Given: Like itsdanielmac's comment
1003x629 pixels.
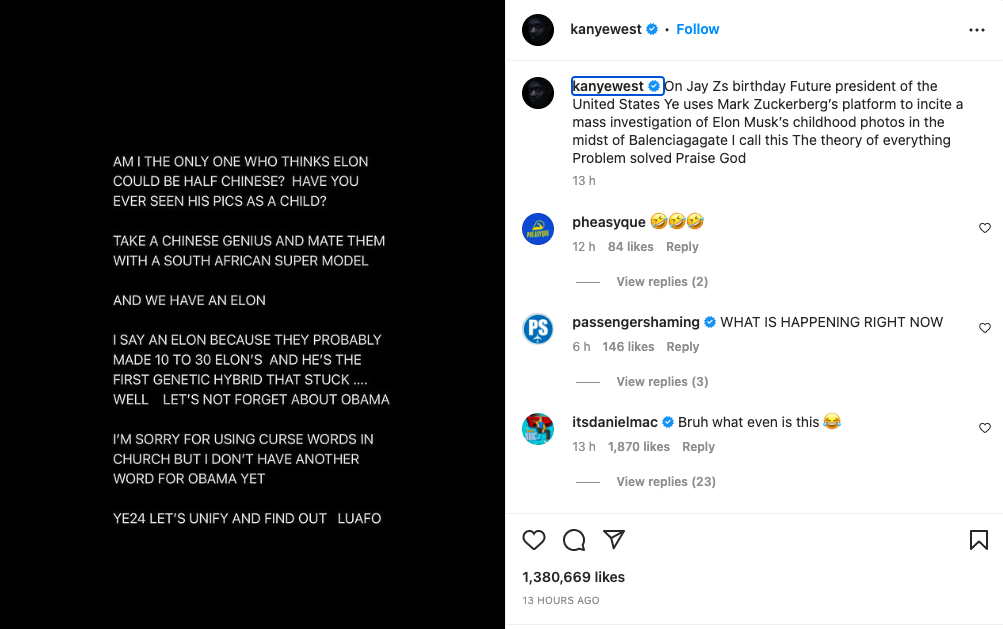Looking at the screenshot, I should [985, 428].
